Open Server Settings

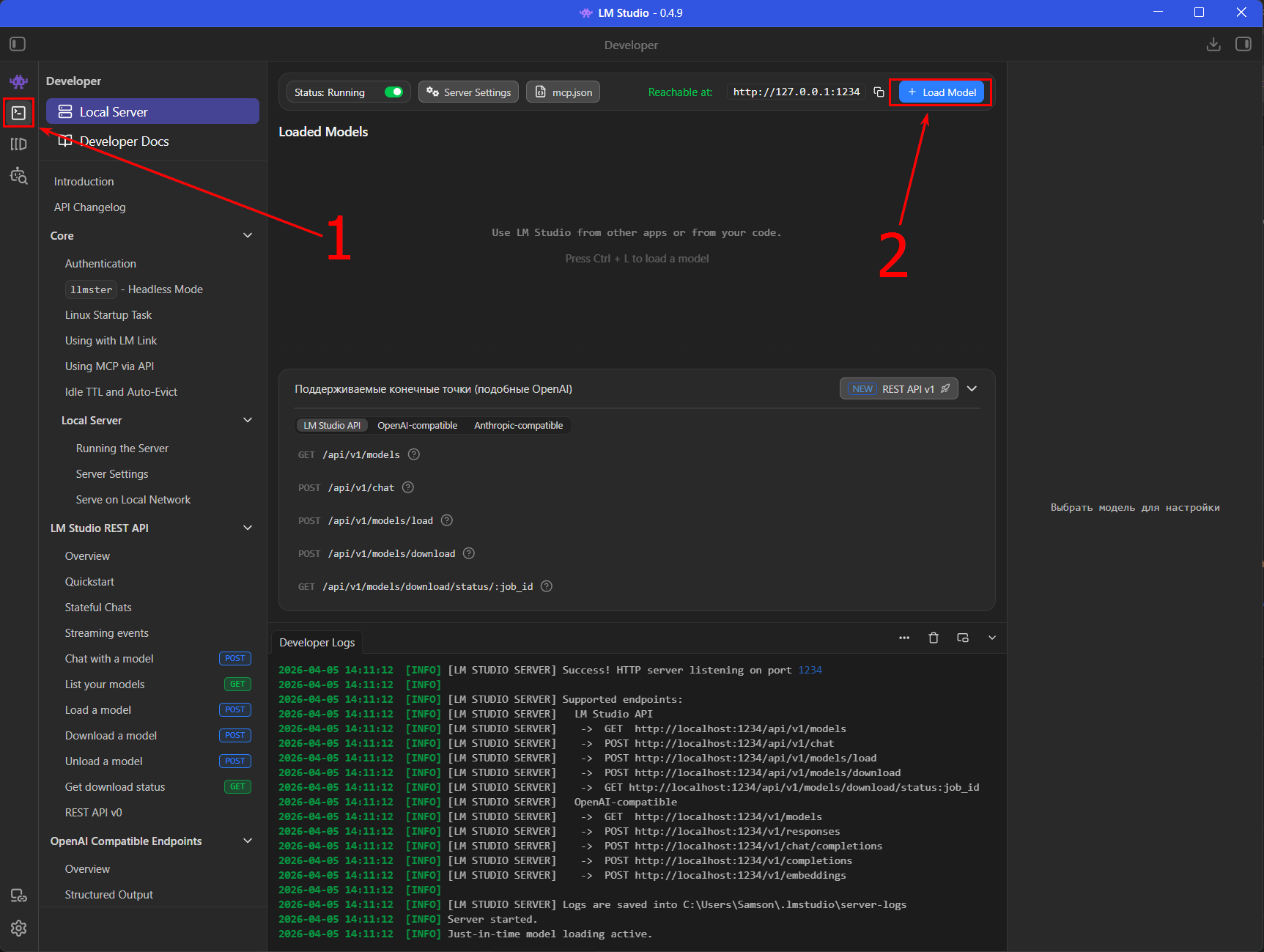[469, 92]
